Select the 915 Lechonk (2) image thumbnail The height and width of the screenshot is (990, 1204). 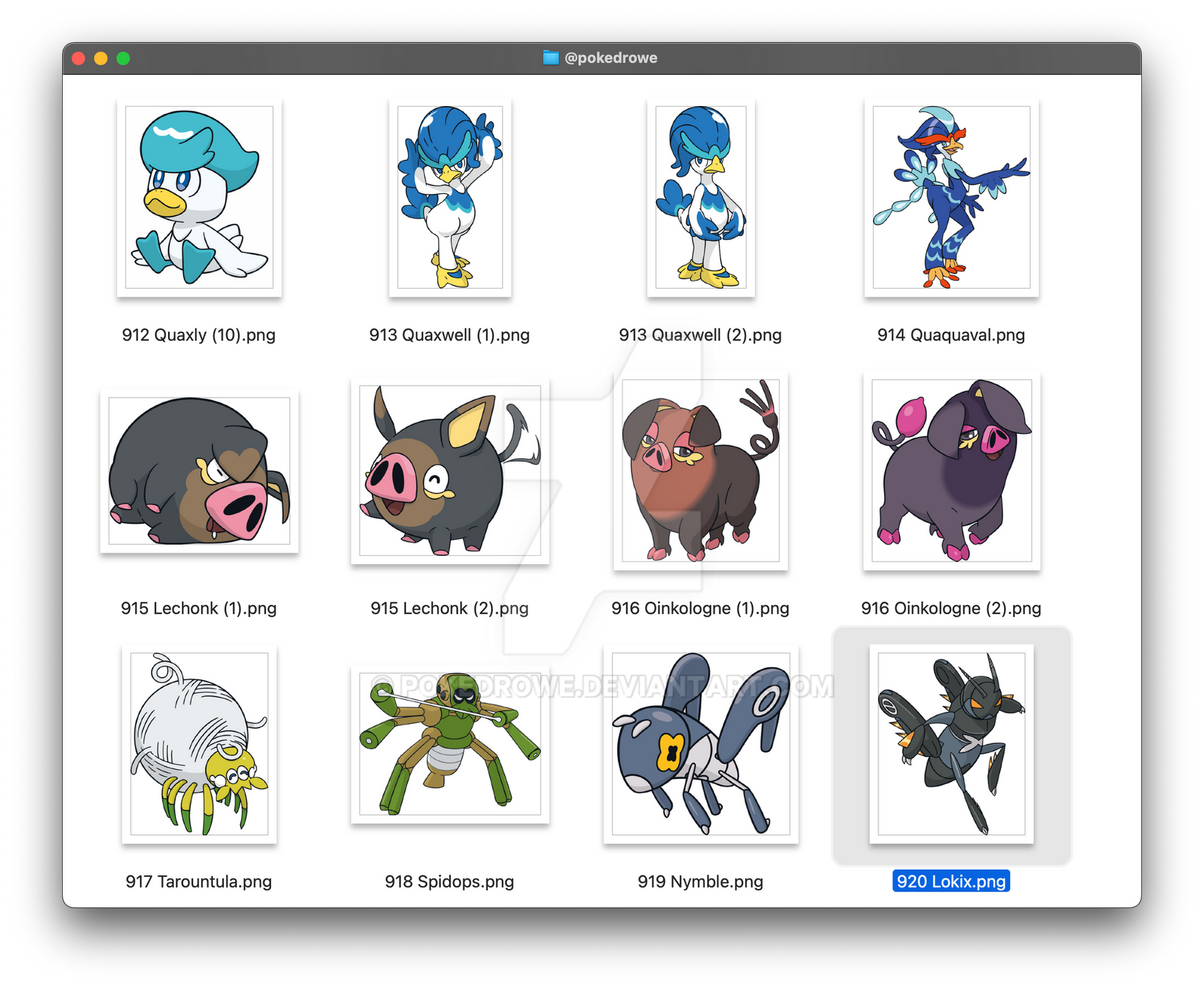(450, 471)
